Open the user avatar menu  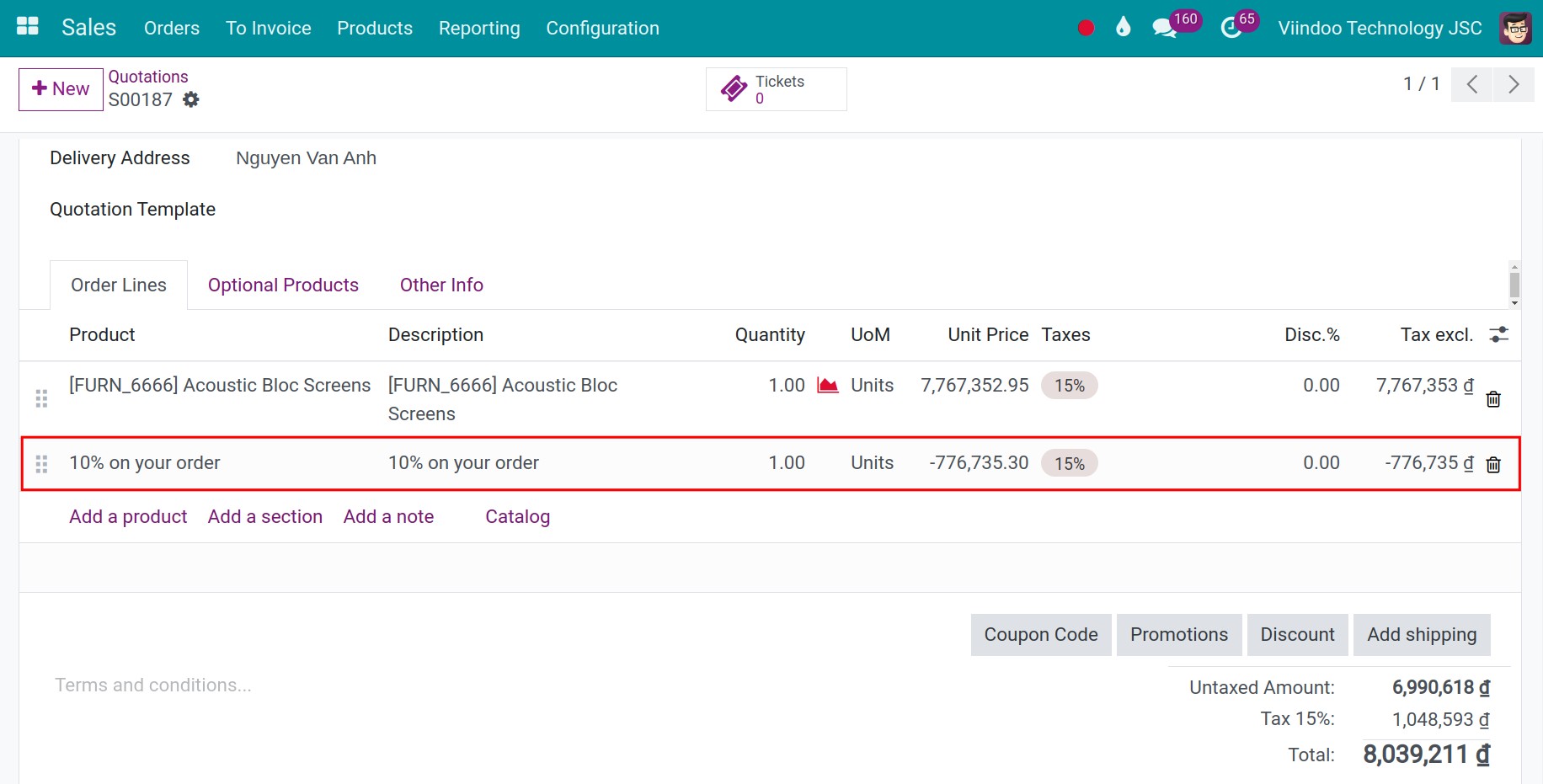point(1515,28)
